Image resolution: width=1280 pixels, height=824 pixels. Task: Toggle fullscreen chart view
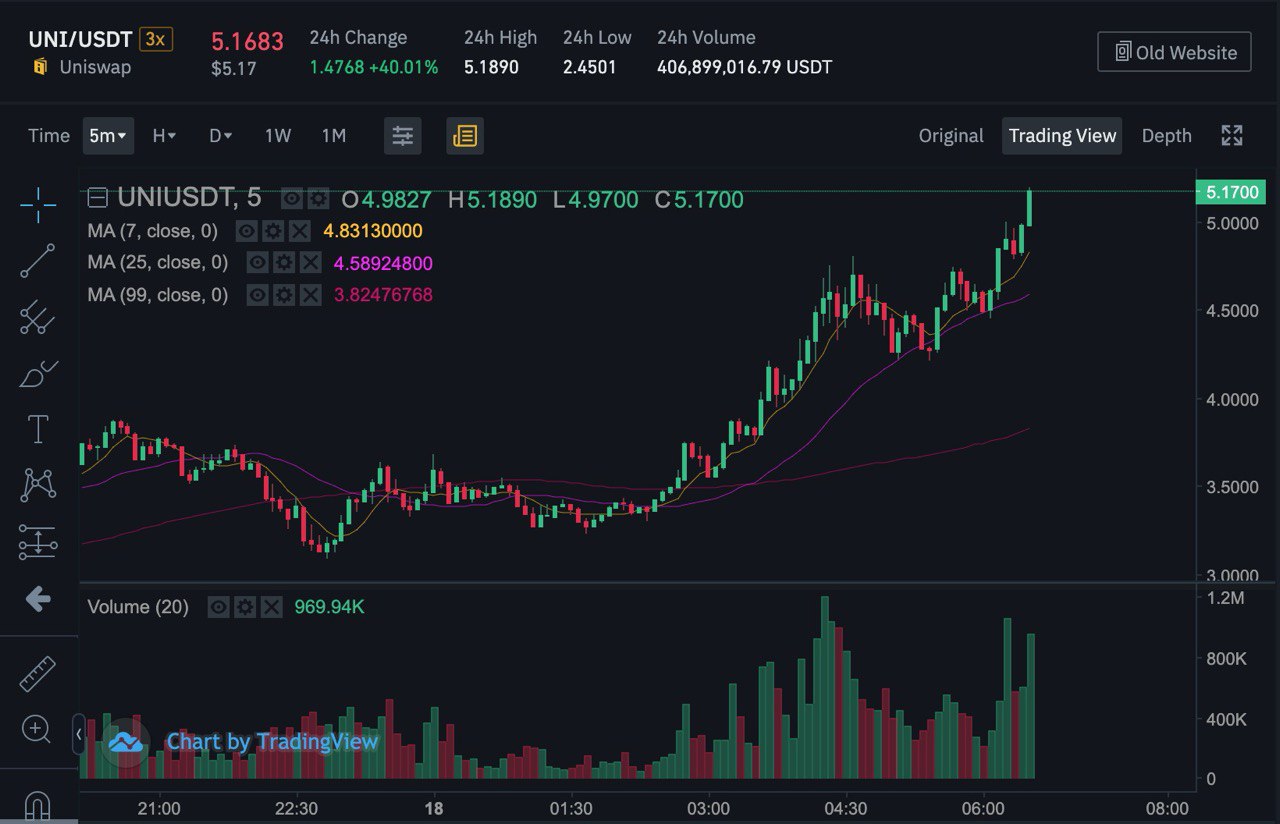[1232, 136]
